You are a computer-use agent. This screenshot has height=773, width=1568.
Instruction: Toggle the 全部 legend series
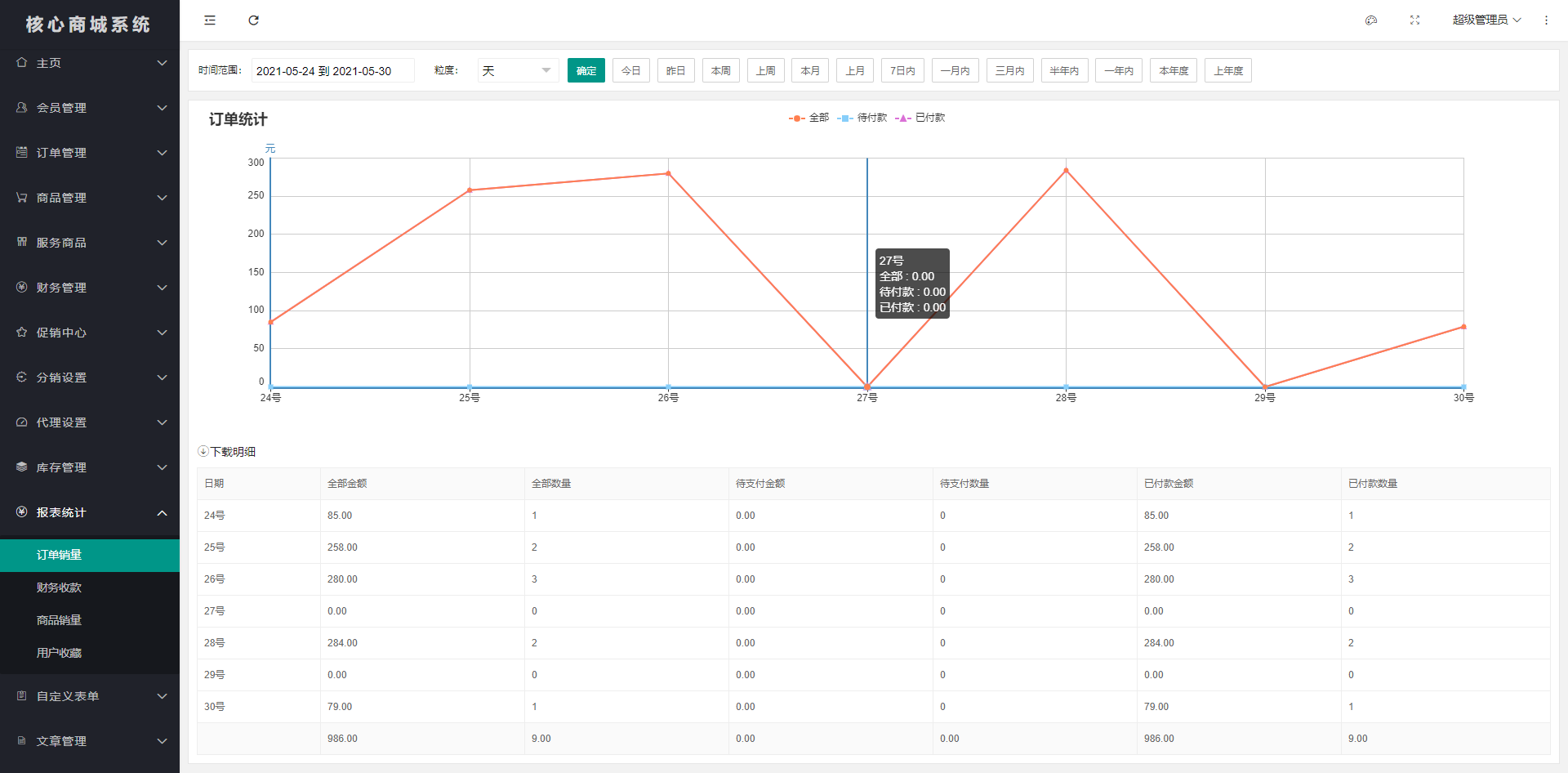809,118
